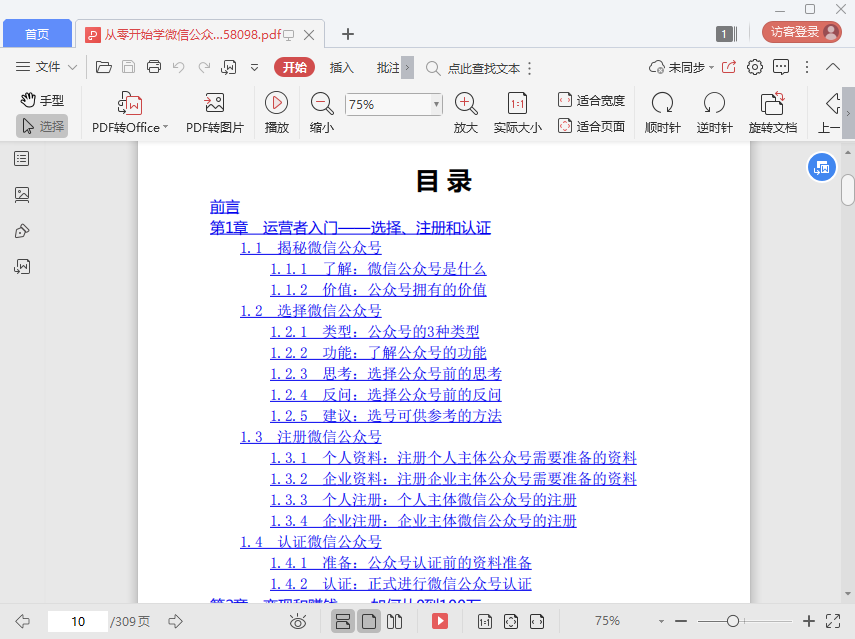Choose 适合宽度 fit option
This screenshot has width=855, height=639.
click(x=591, y=100)
